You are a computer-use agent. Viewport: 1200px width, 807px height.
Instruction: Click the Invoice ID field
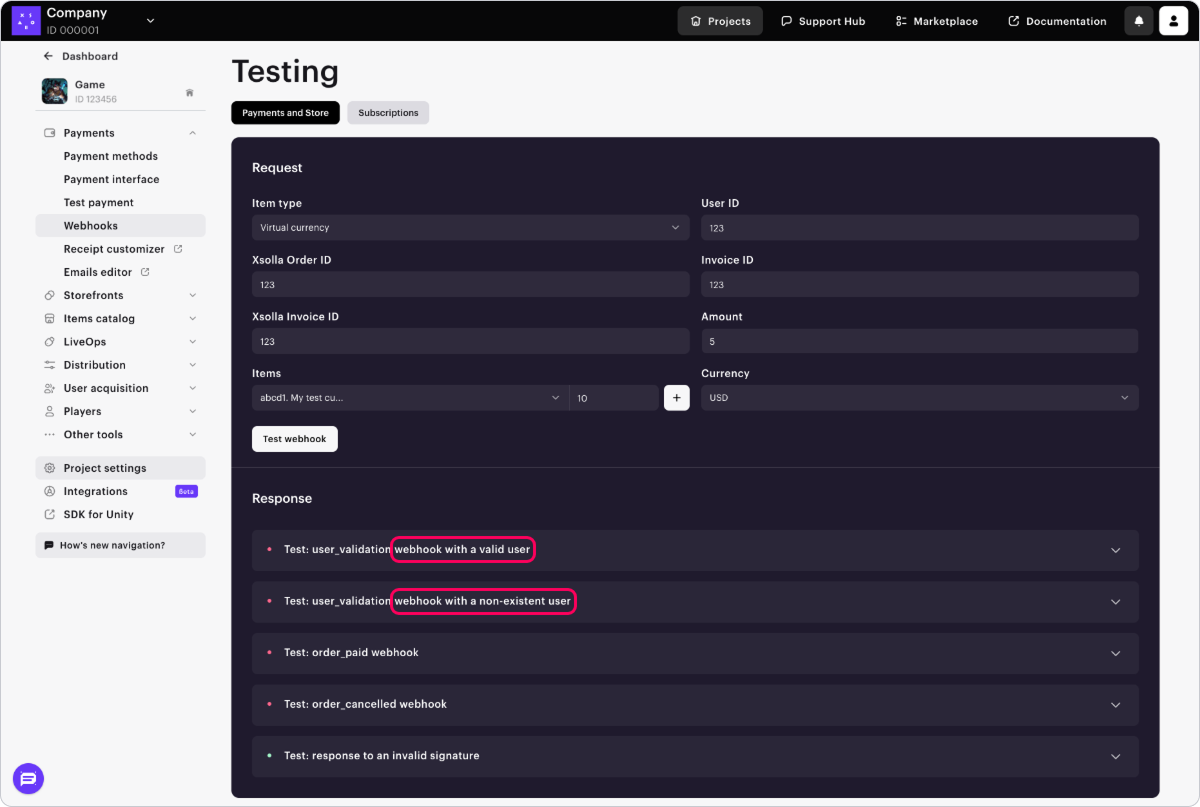(x=920, y=285)
